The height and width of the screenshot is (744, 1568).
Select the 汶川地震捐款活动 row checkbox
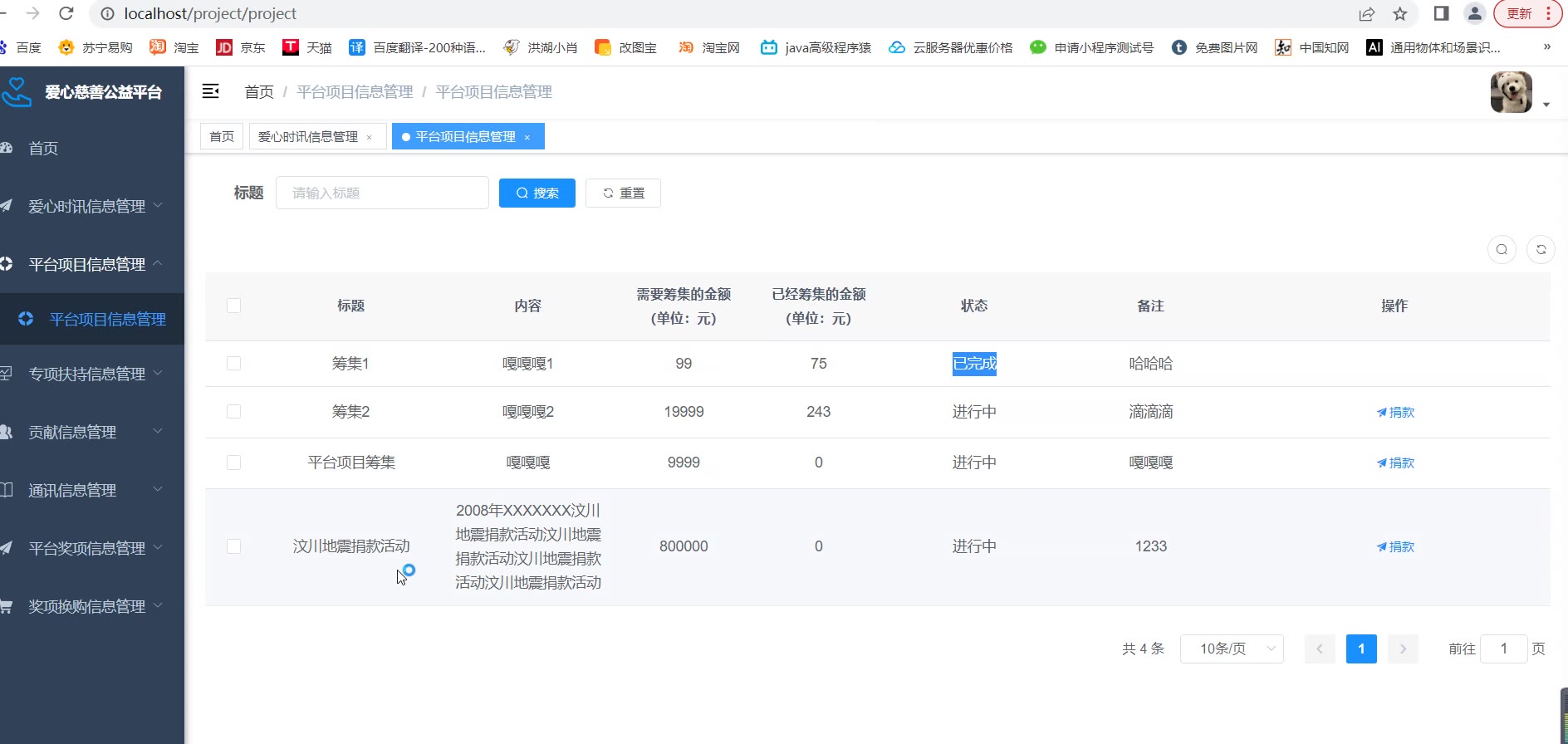[x=233, y=546]
